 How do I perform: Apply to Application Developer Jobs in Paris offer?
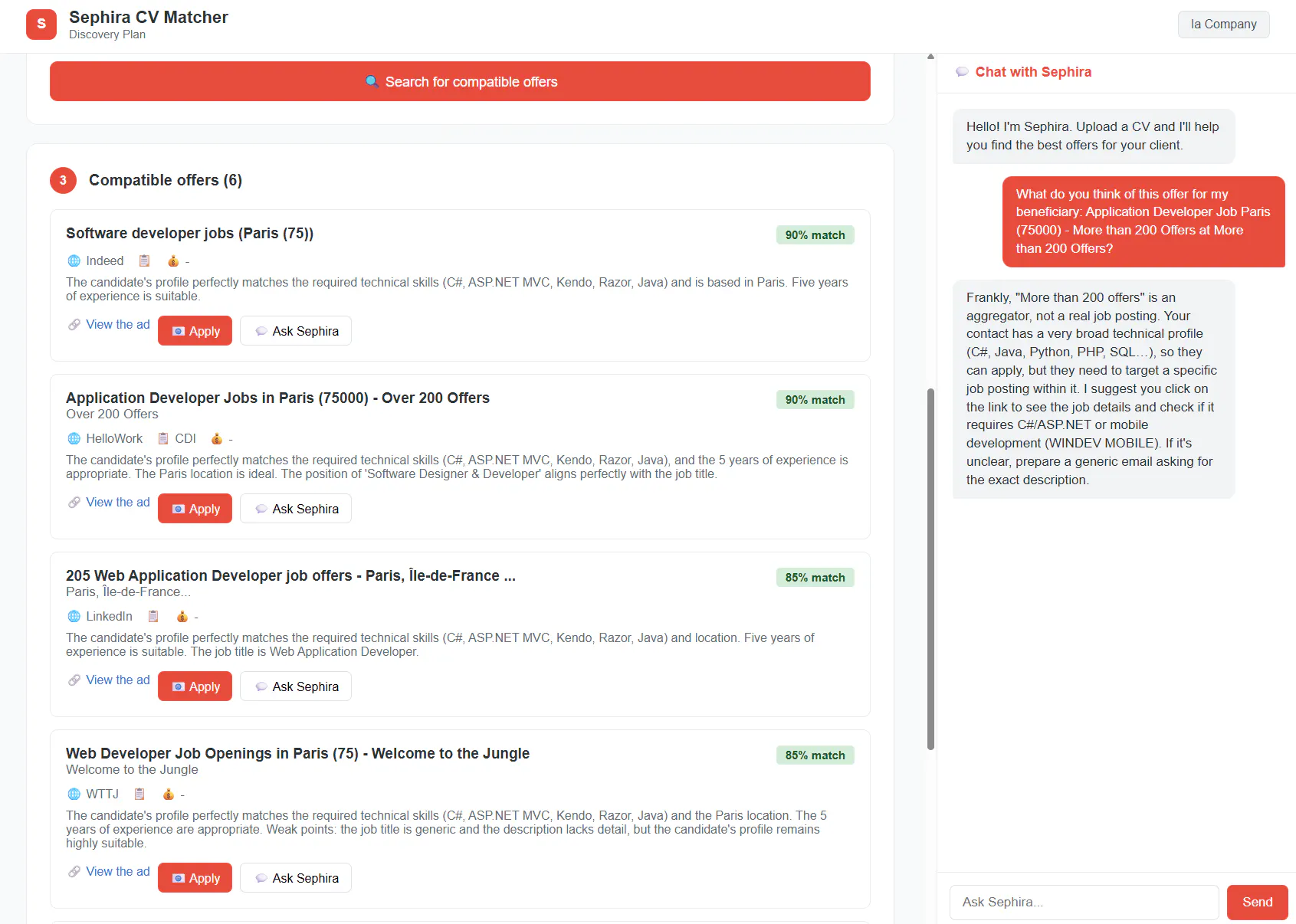195,509
